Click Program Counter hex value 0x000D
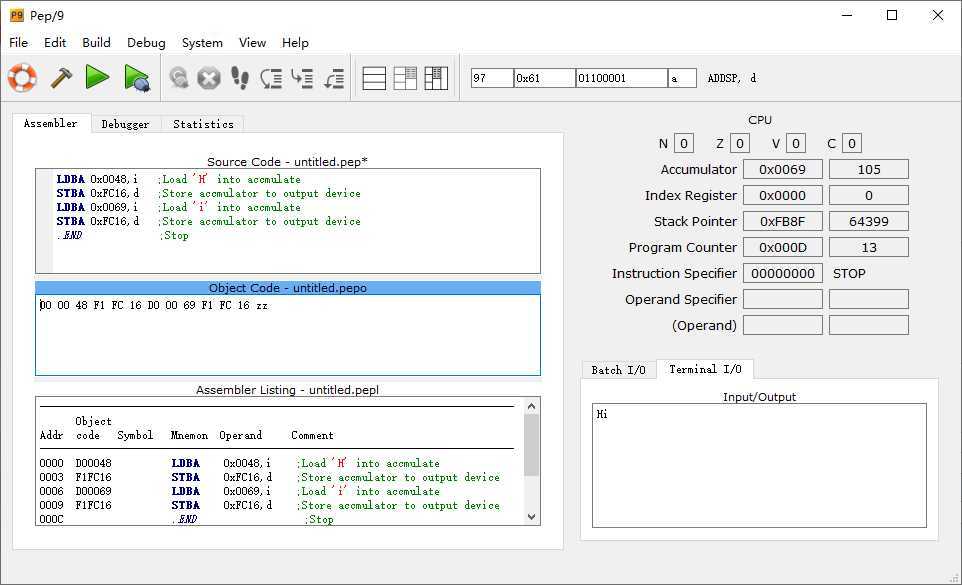The width and height of the screenshot is (962, 585). coord(783,248)
